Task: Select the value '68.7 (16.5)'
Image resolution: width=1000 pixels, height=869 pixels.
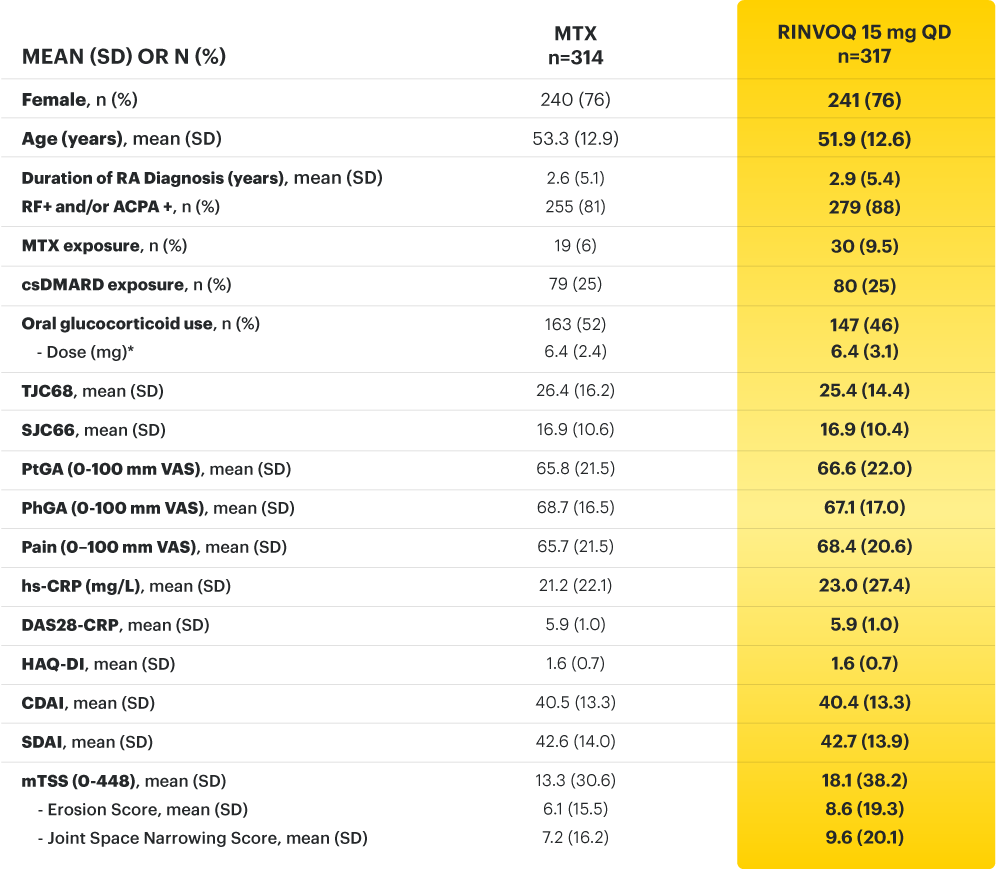Action: tap(575, 508)
